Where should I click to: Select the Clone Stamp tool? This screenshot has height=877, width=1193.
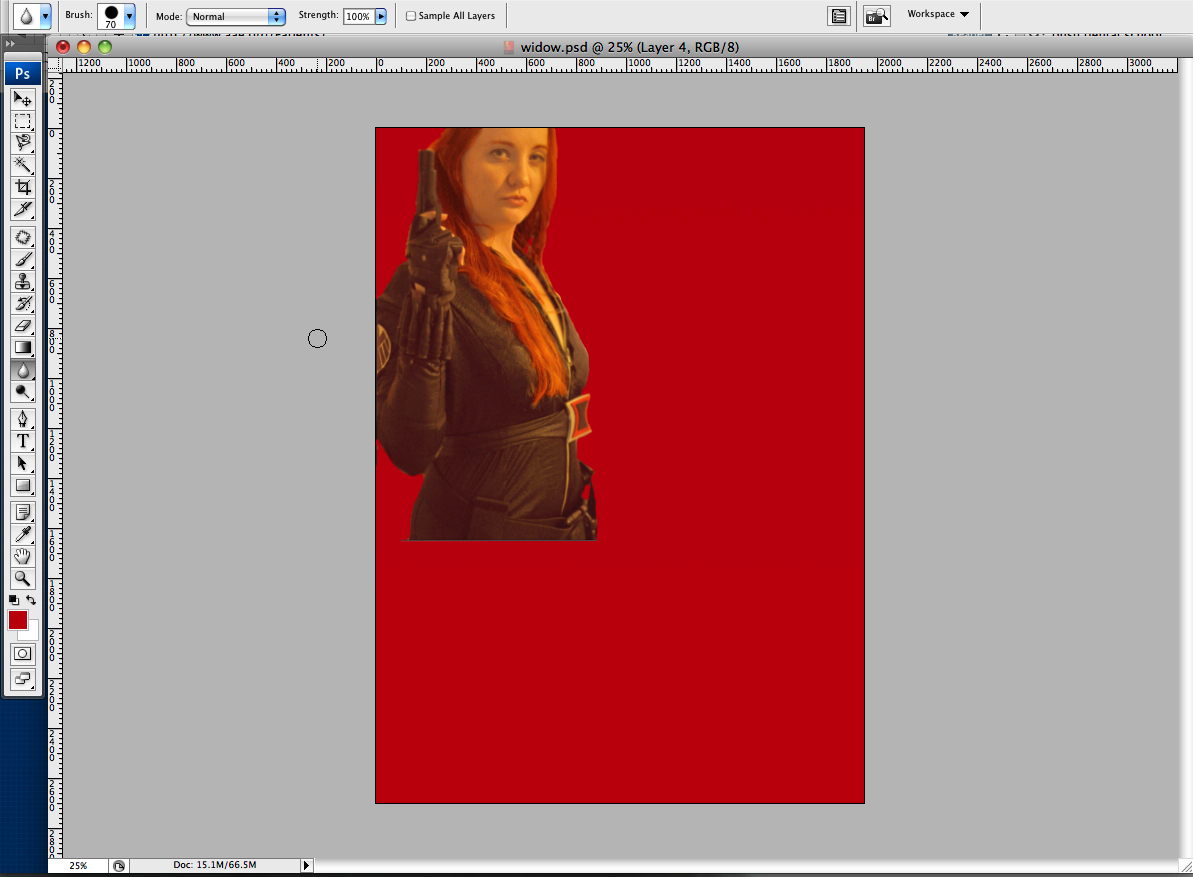pyautogui.click(x=23, y=281)
